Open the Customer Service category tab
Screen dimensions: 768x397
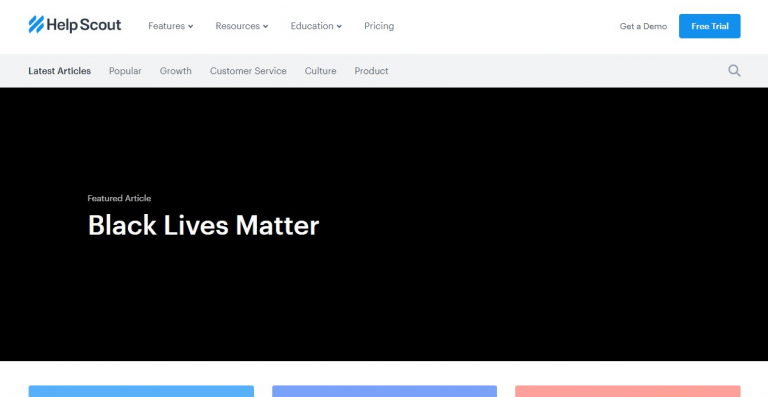248,71
